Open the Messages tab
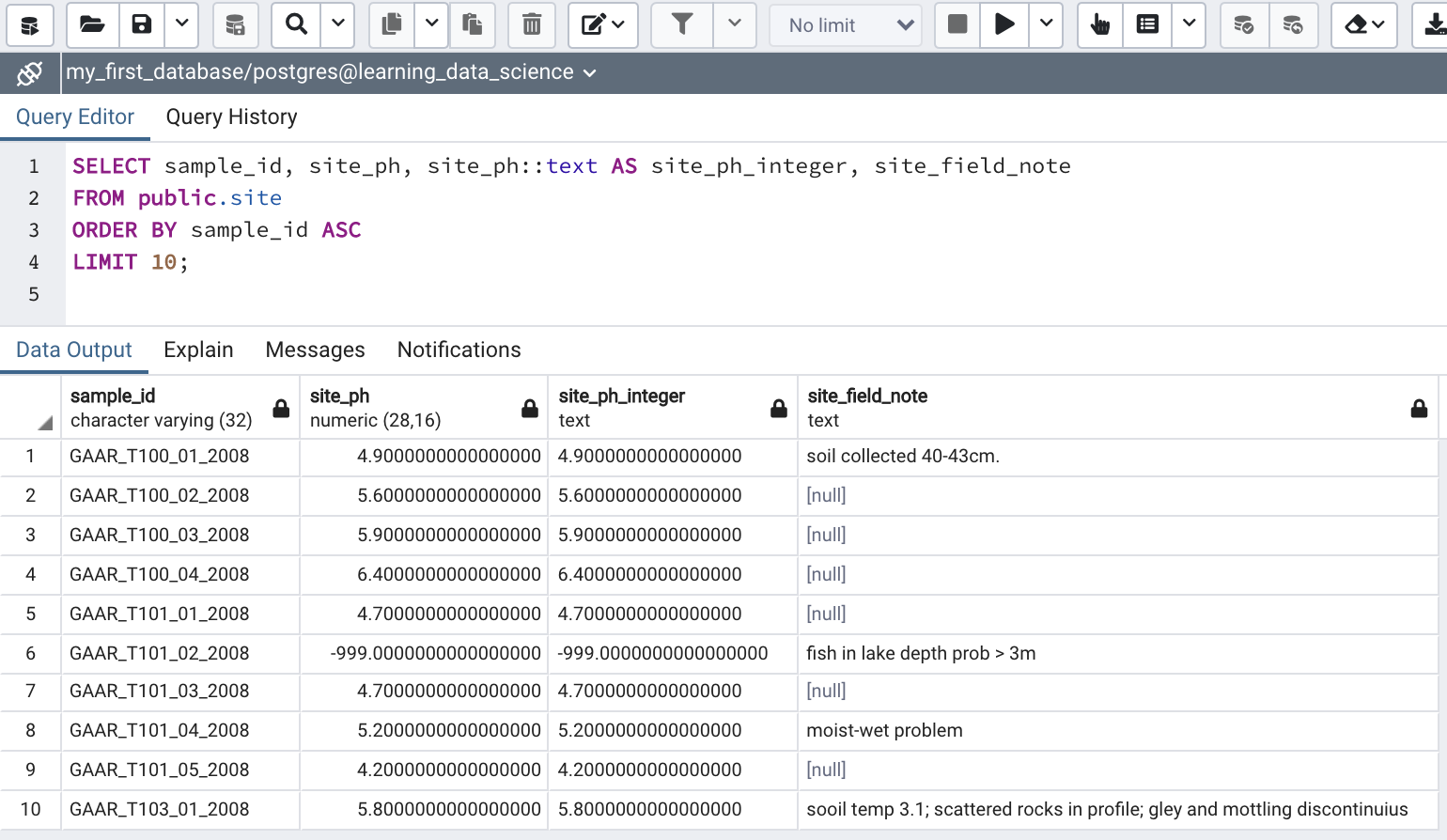The height and width of the screenshot is (840, 1447). click(x=315, y=350)
